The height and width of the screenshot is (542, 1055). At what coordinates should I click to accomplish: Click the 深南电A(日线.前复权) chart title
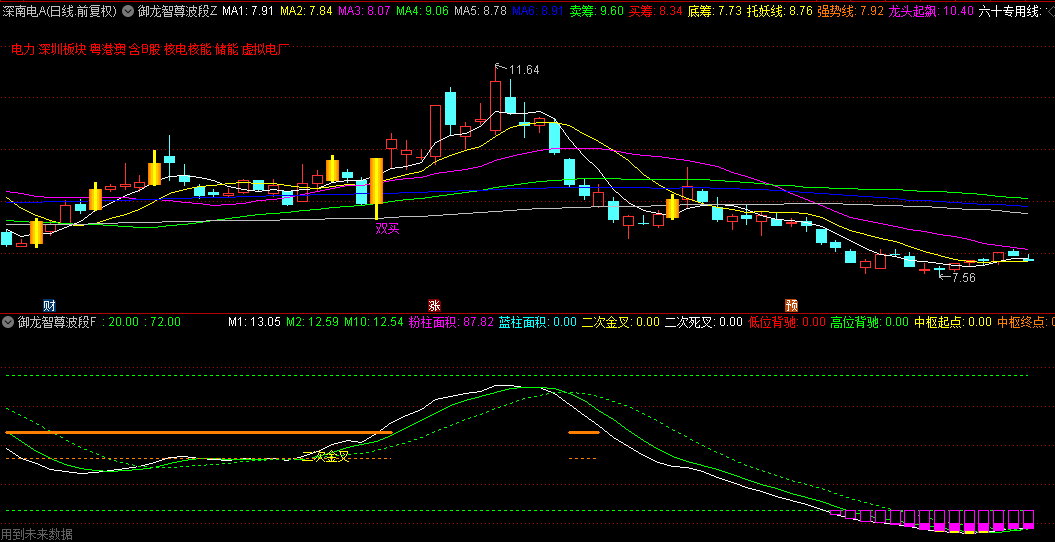(x=58, y=12)
